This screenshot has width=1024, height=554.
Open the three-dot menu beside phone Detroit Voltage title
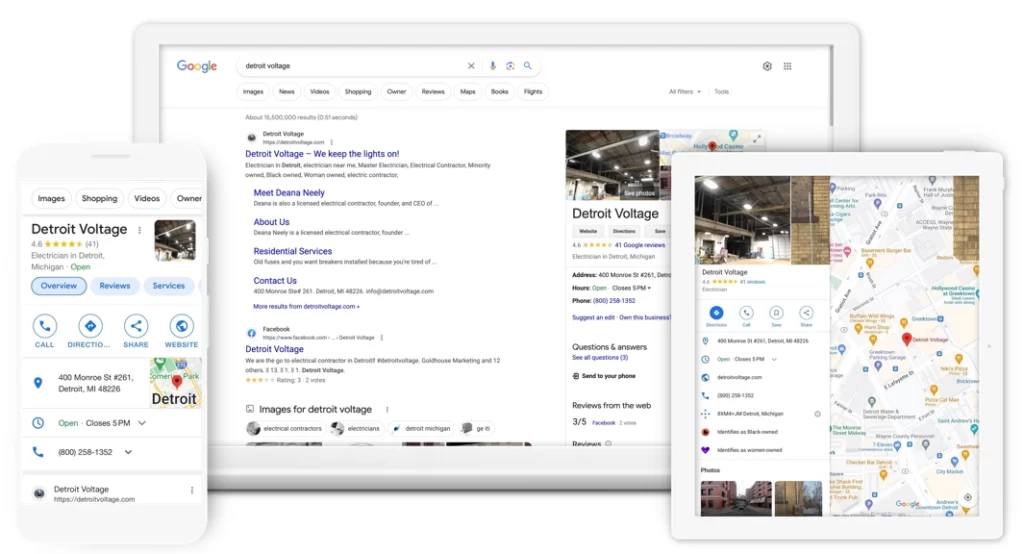click(x=139, y=230)
